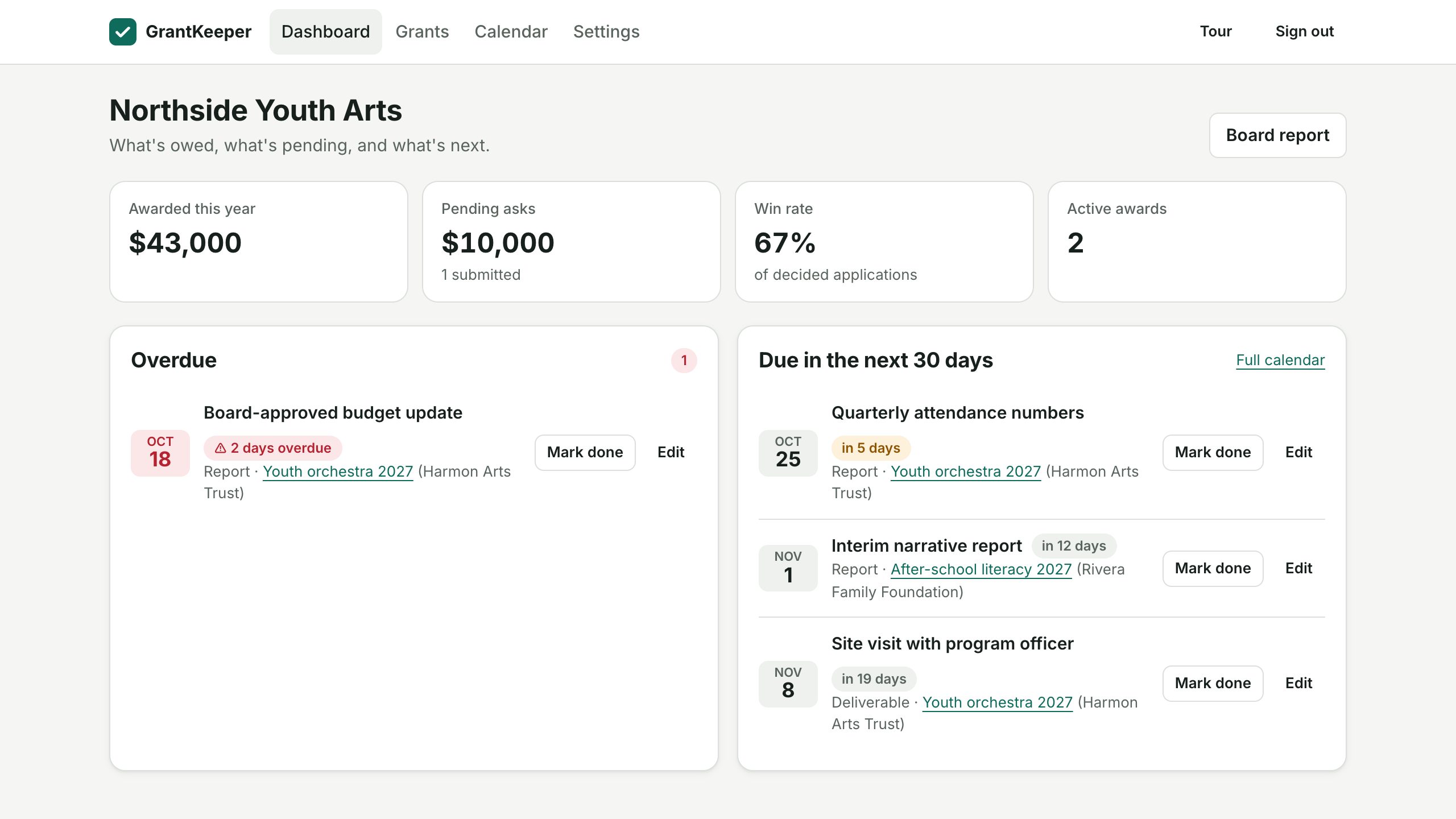Mark Interim narrative report as done

[x=1213, y=568]
